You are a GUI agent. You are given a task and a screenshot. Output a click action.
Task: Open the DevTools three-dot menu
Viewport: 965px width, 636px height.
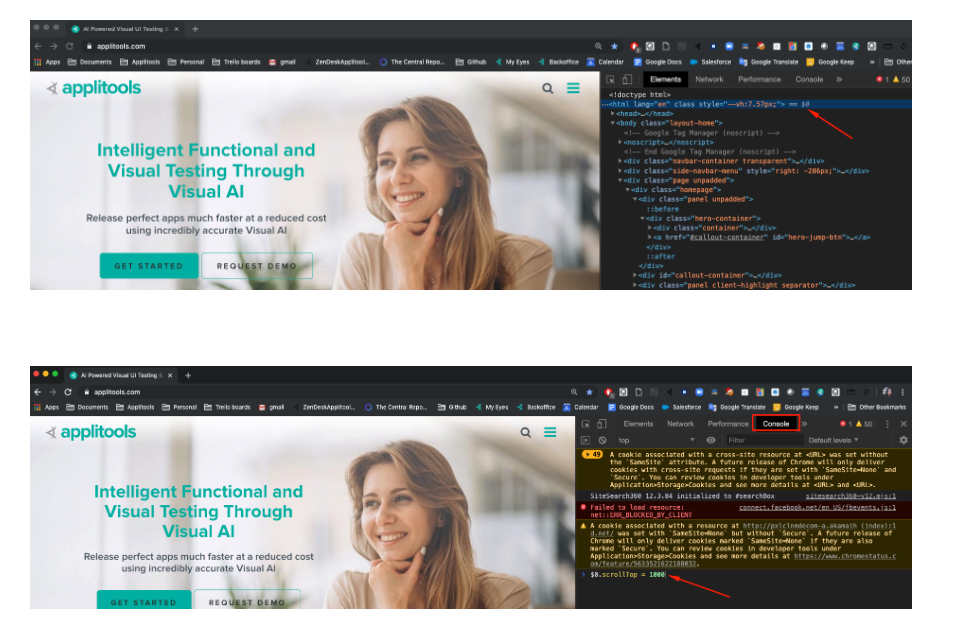(887, 424)
